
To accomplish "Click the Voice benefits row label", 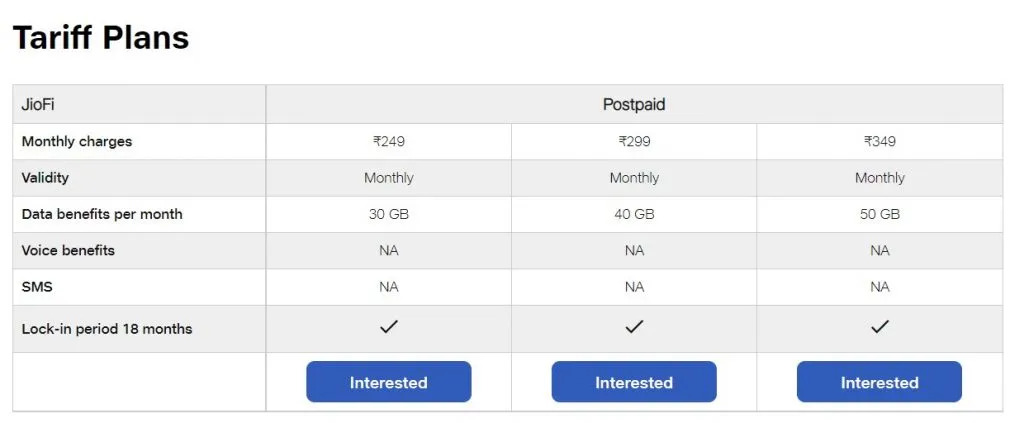I will (x=68, y=250).
